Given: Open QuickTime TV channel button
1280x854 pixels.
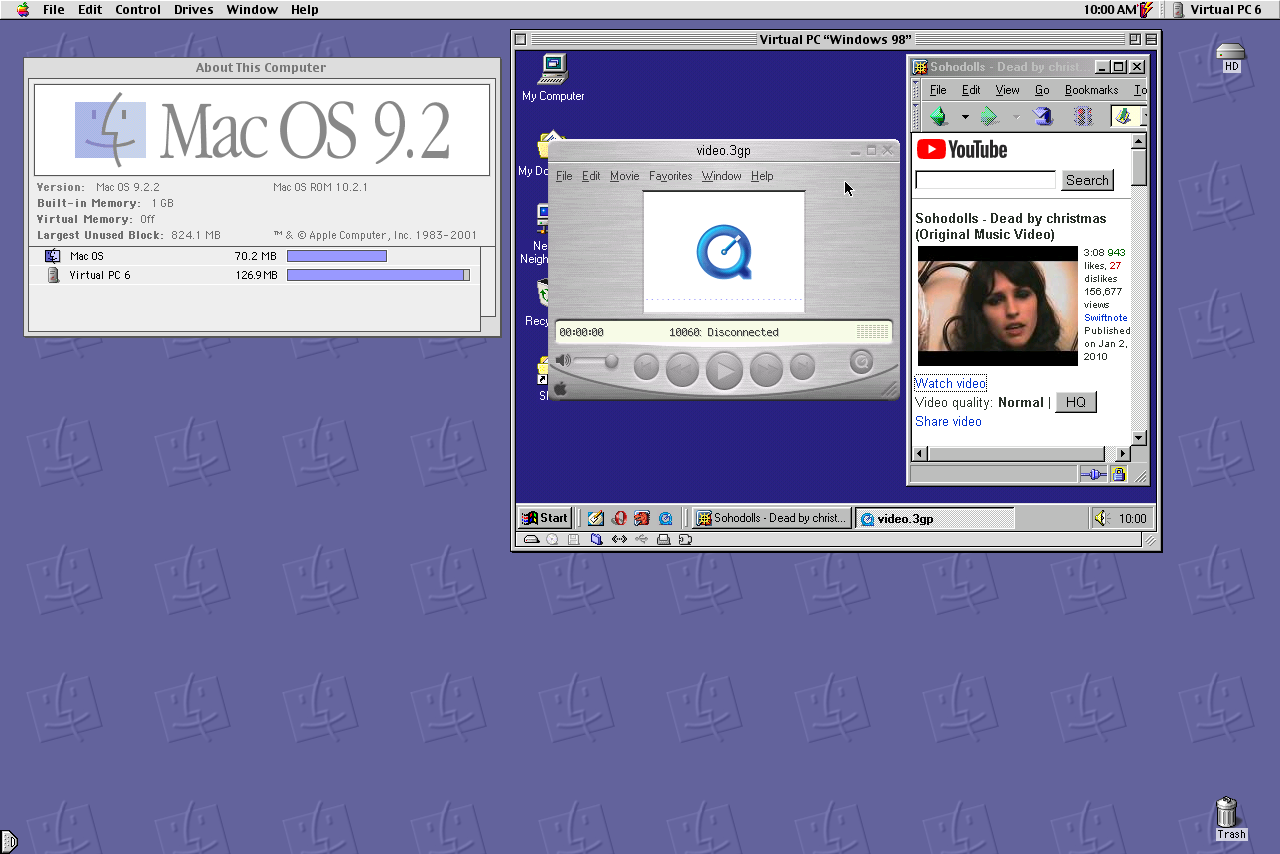Looking at the screenshot, I should [861, 362].
